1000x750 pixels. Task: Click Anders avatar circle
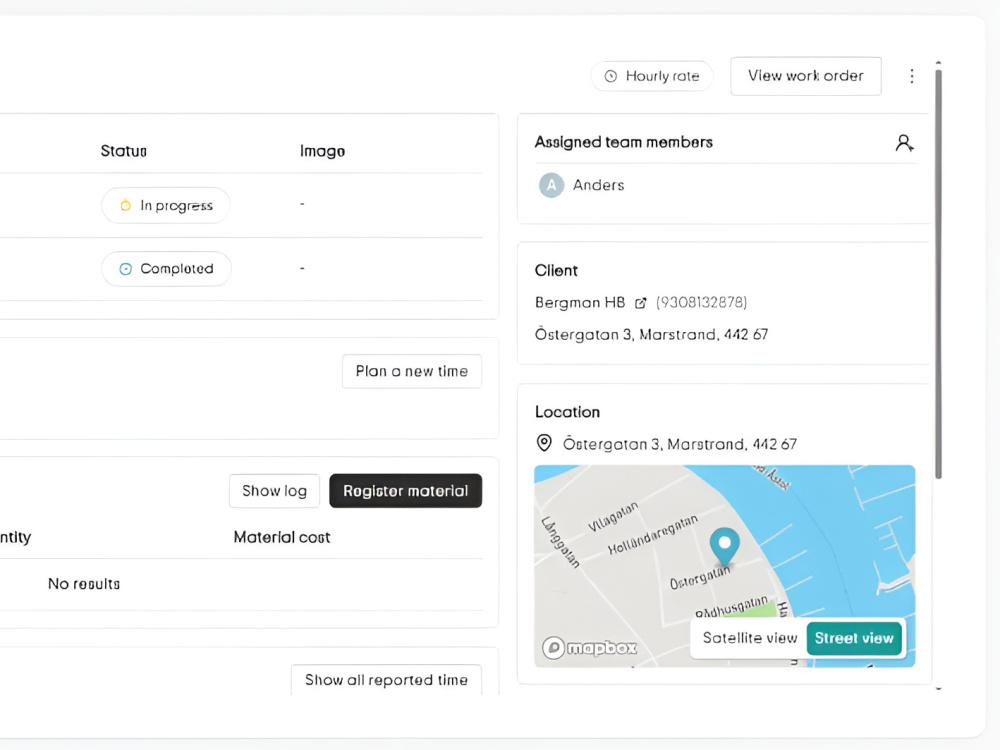click(x=551, y=186)
